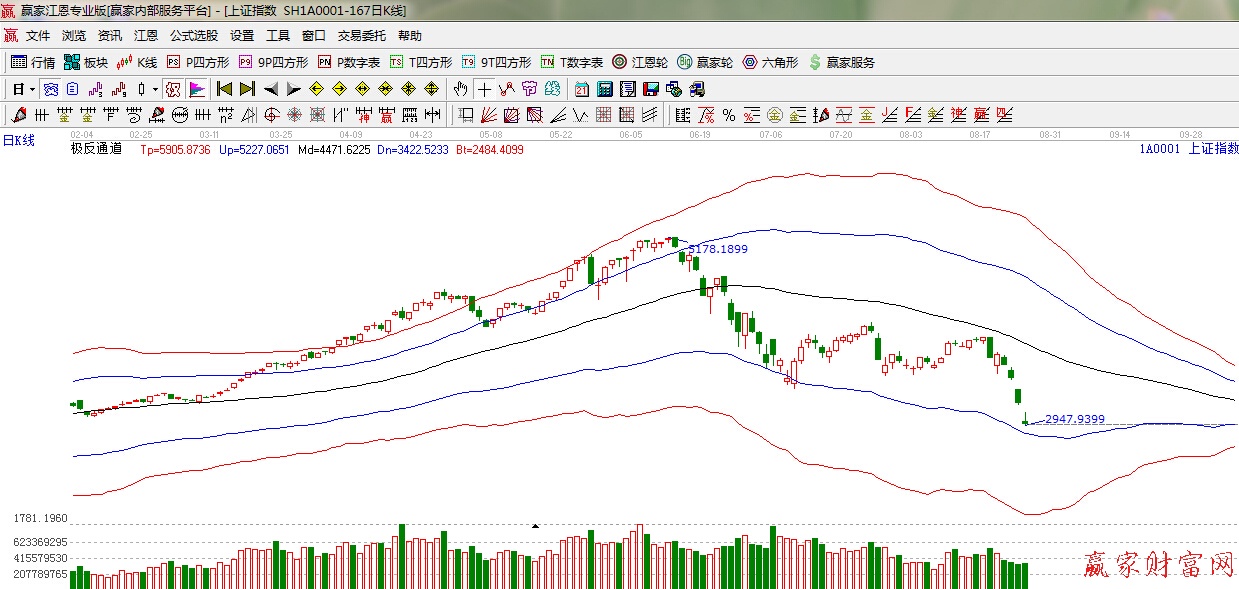Expand the candlestick chart type dropdown arrow
This screenshot has height=589, width=1239.
pos(155,89)
